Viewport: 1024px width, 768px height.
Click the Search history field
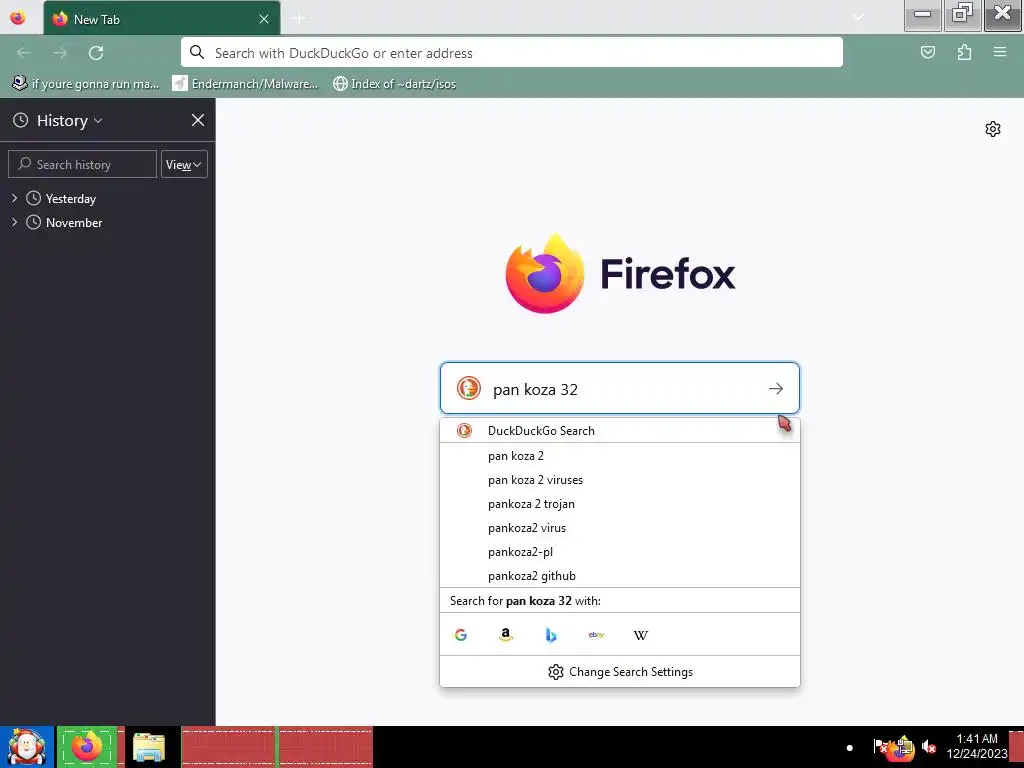(x=82, y=164)
